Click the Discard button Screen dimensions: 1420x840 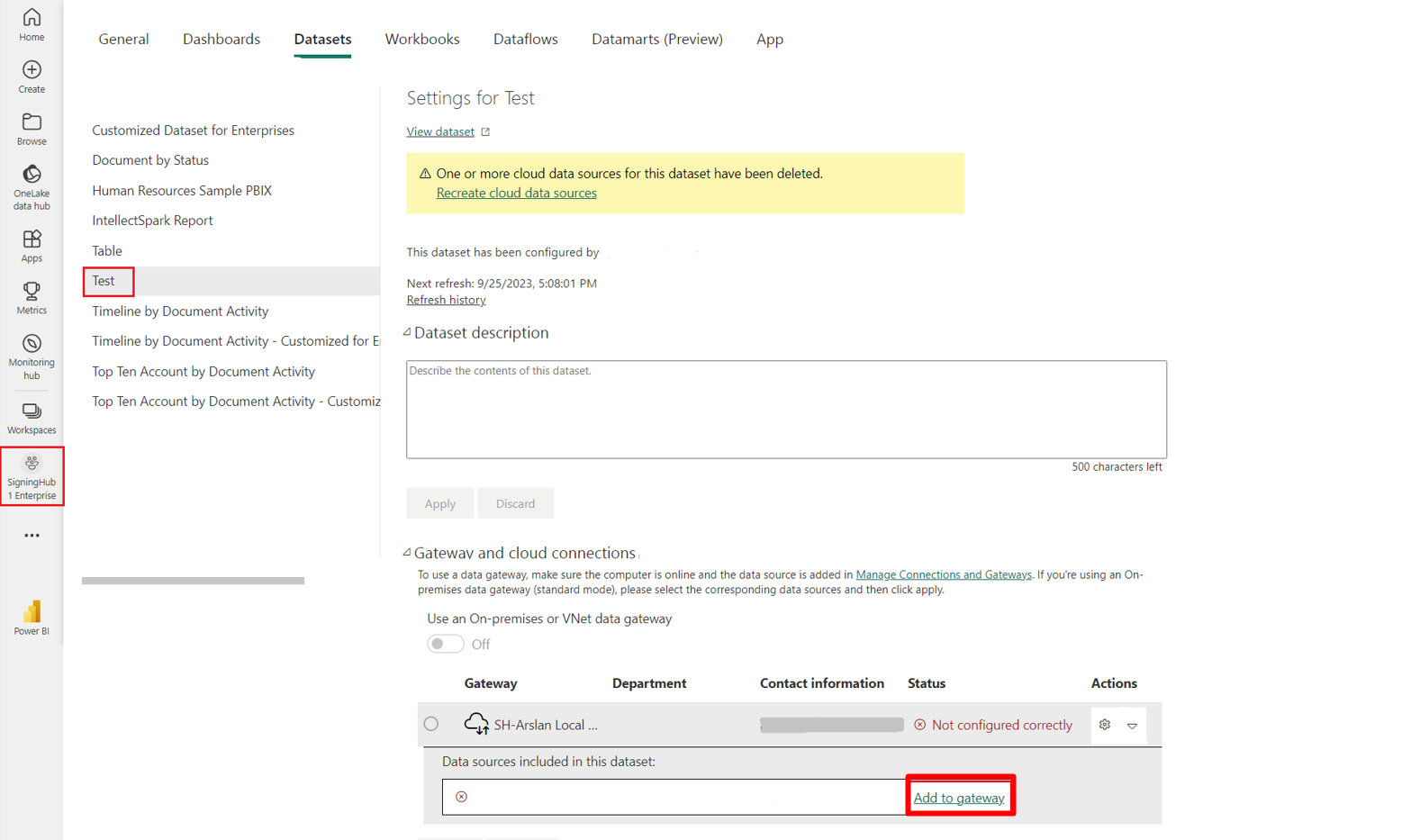[515, 503]
